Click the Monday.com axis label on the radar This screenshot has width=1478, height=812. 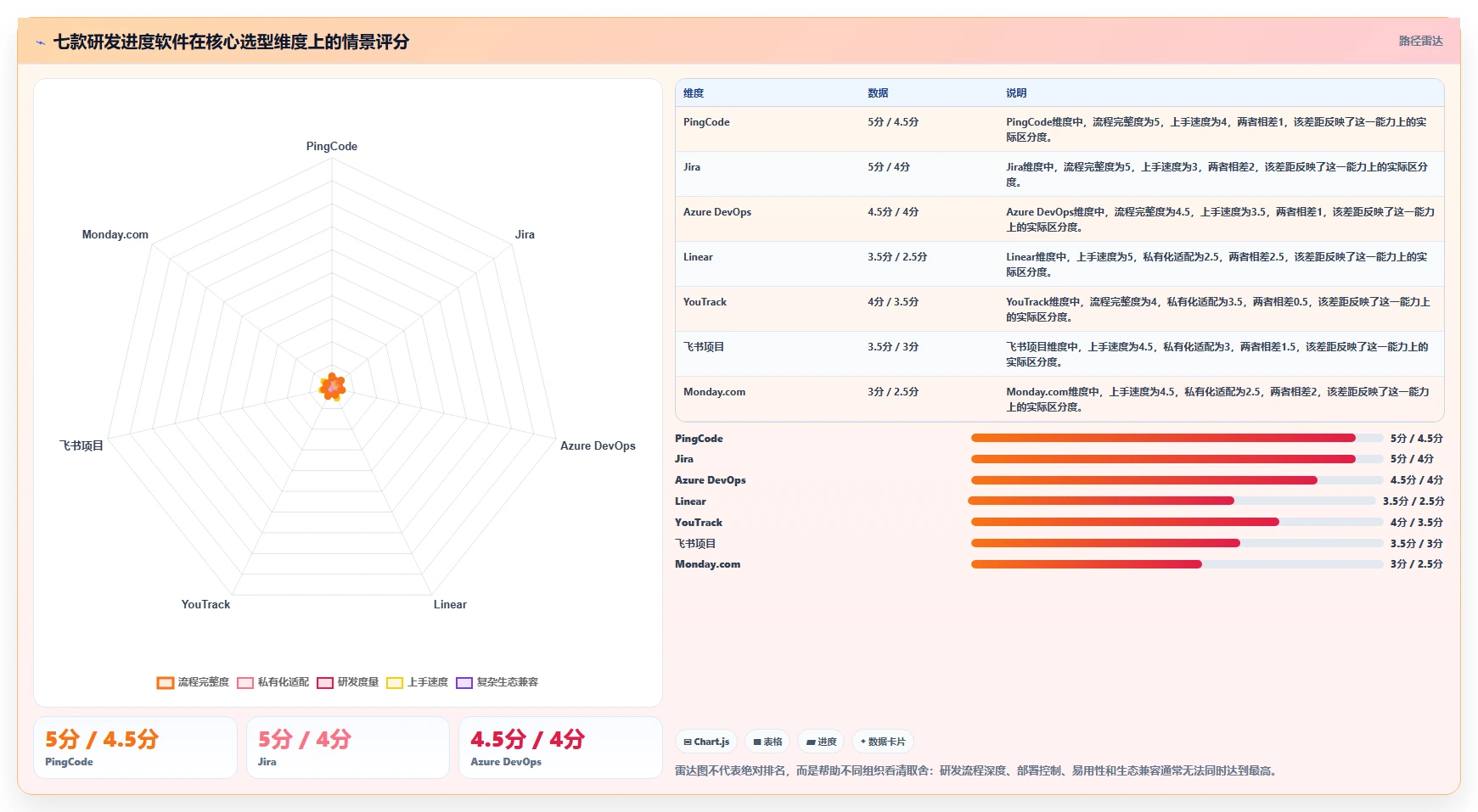(x=115, y=234)
